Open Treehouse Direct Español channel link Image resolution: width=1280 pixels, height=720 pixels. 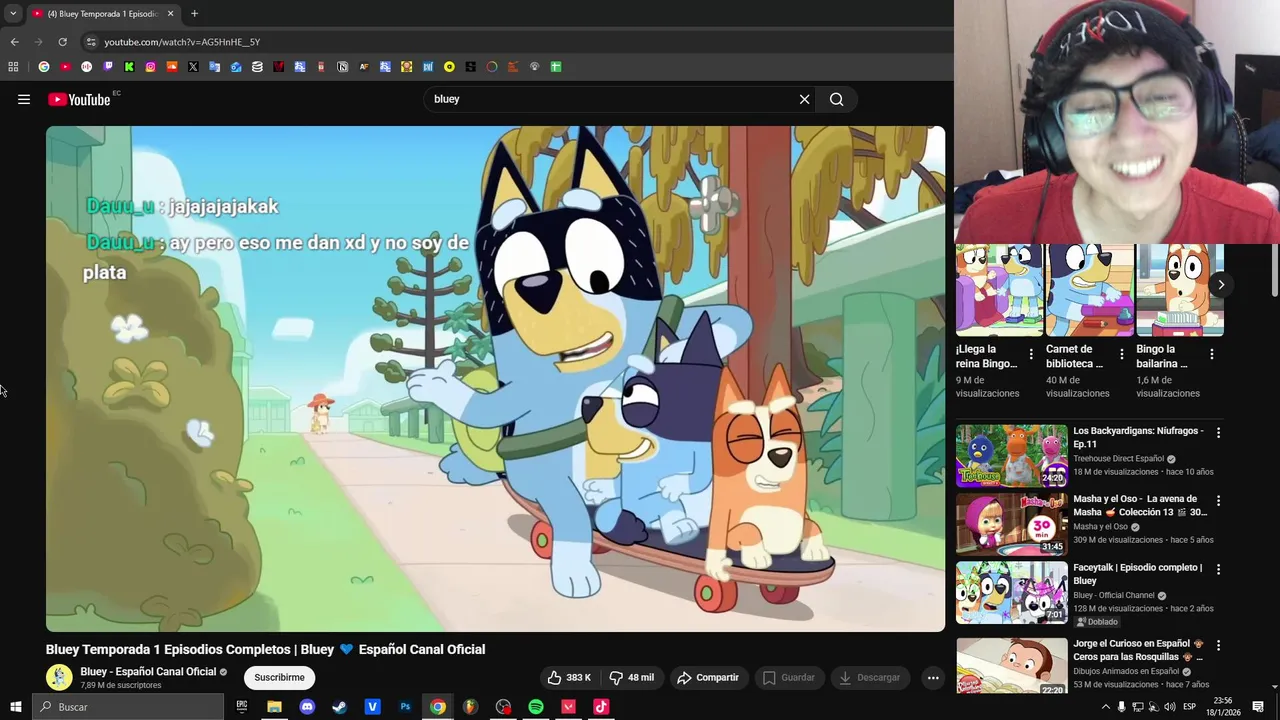pos(1119,459)
